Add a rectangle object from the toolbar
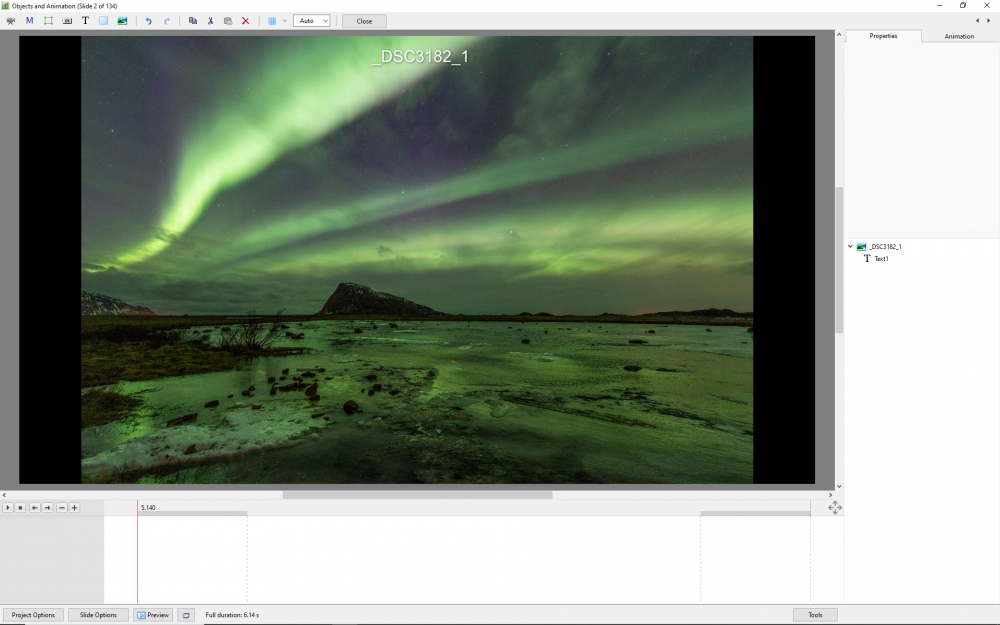 (103, 21)
